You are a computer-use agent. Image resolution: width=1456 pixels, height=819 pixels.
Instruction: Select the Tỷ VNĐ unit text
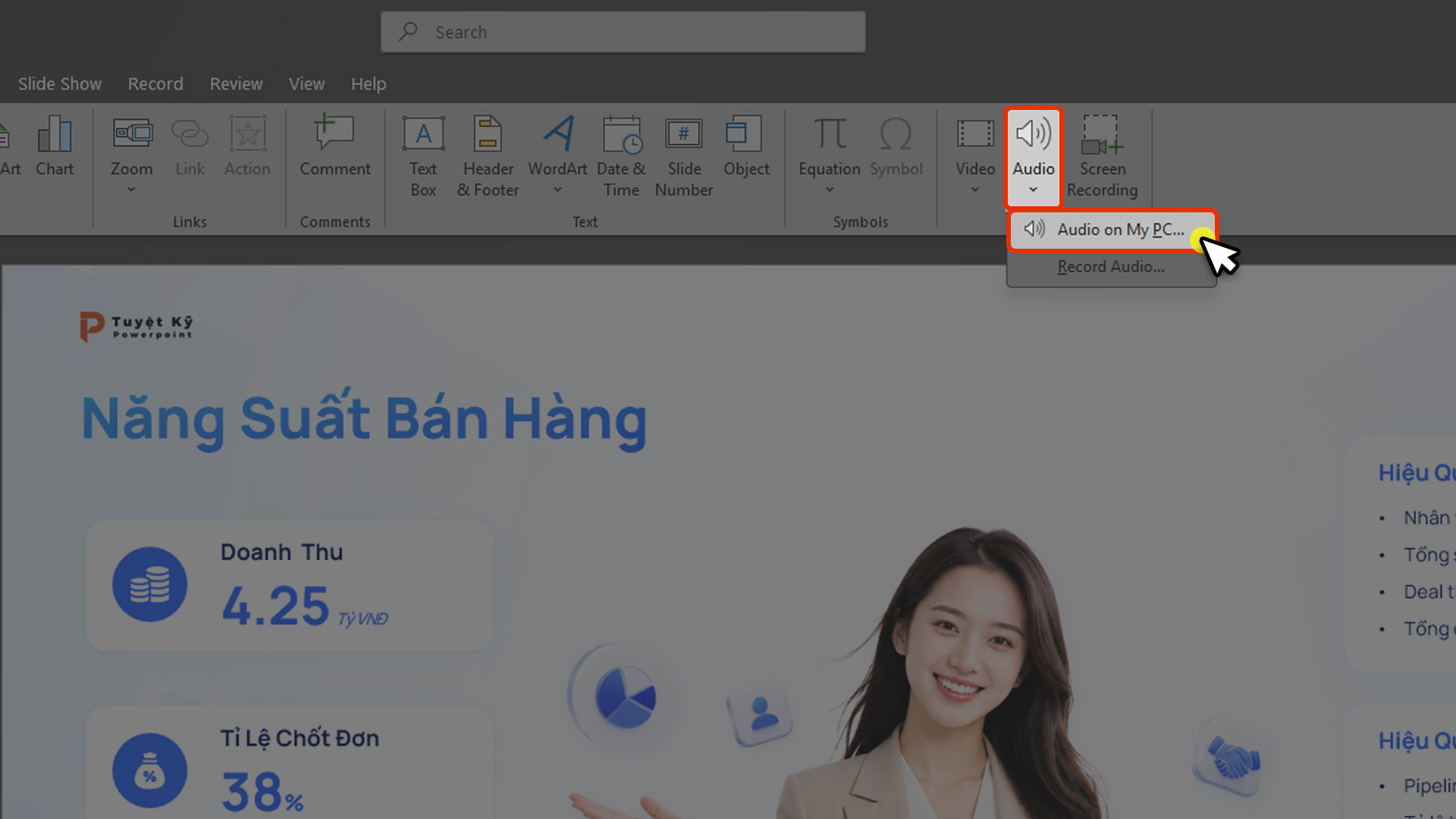coord(362,620)
